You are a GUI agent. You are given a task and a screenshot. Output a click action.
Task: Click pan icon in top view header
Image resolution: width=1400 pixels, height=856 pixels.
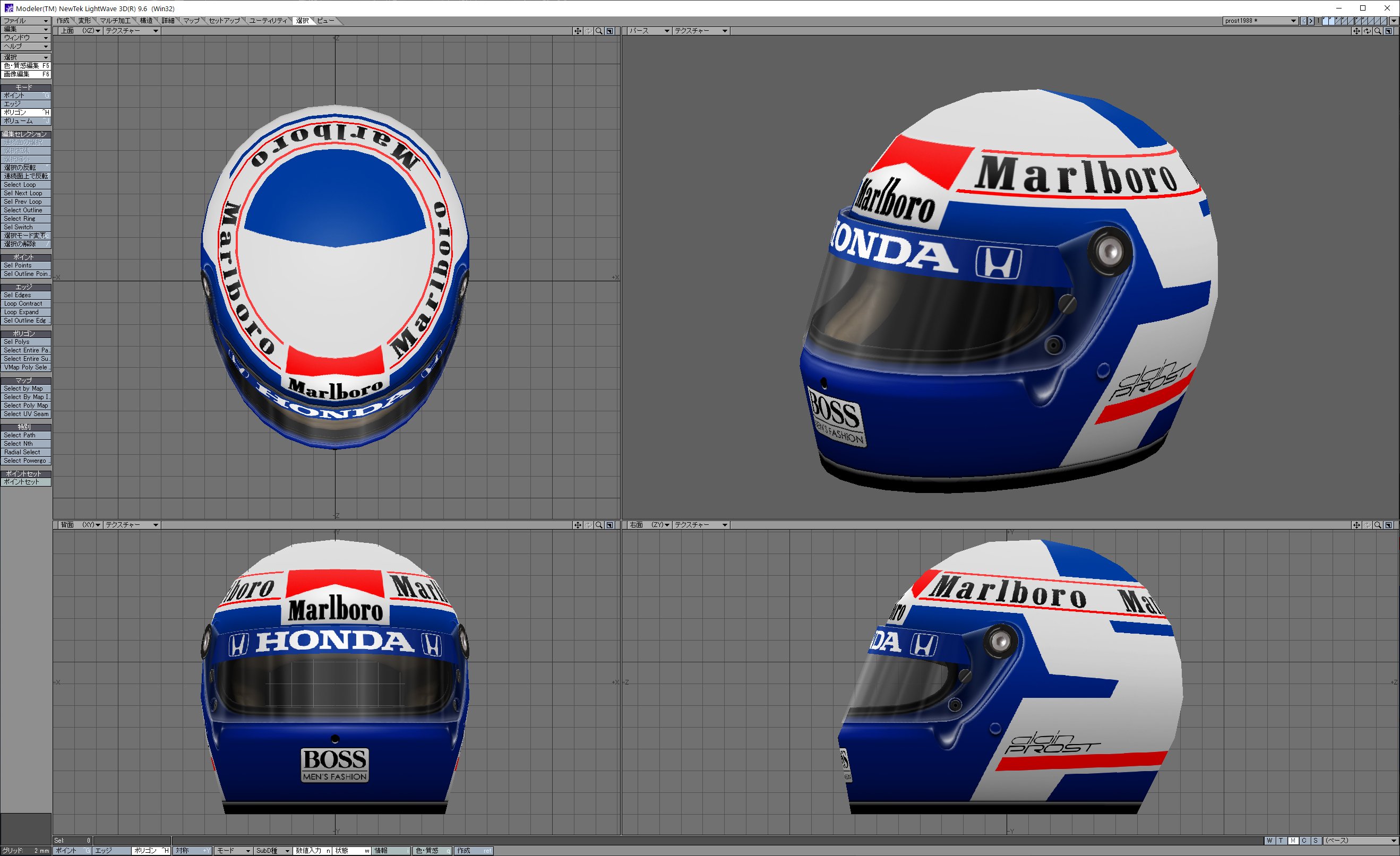[578, 31]
